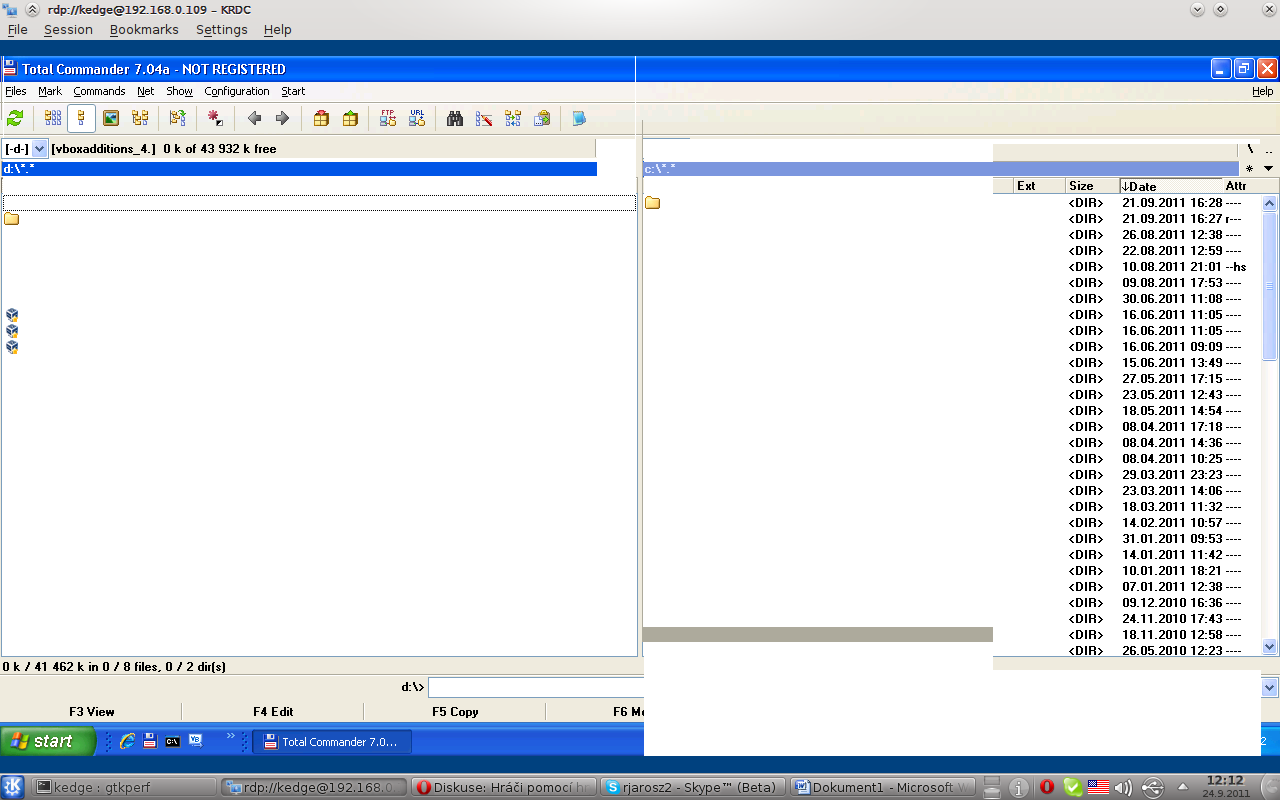Click the Reread Source refresh icon
This screenshot has width=1280, height=800.
15,118
